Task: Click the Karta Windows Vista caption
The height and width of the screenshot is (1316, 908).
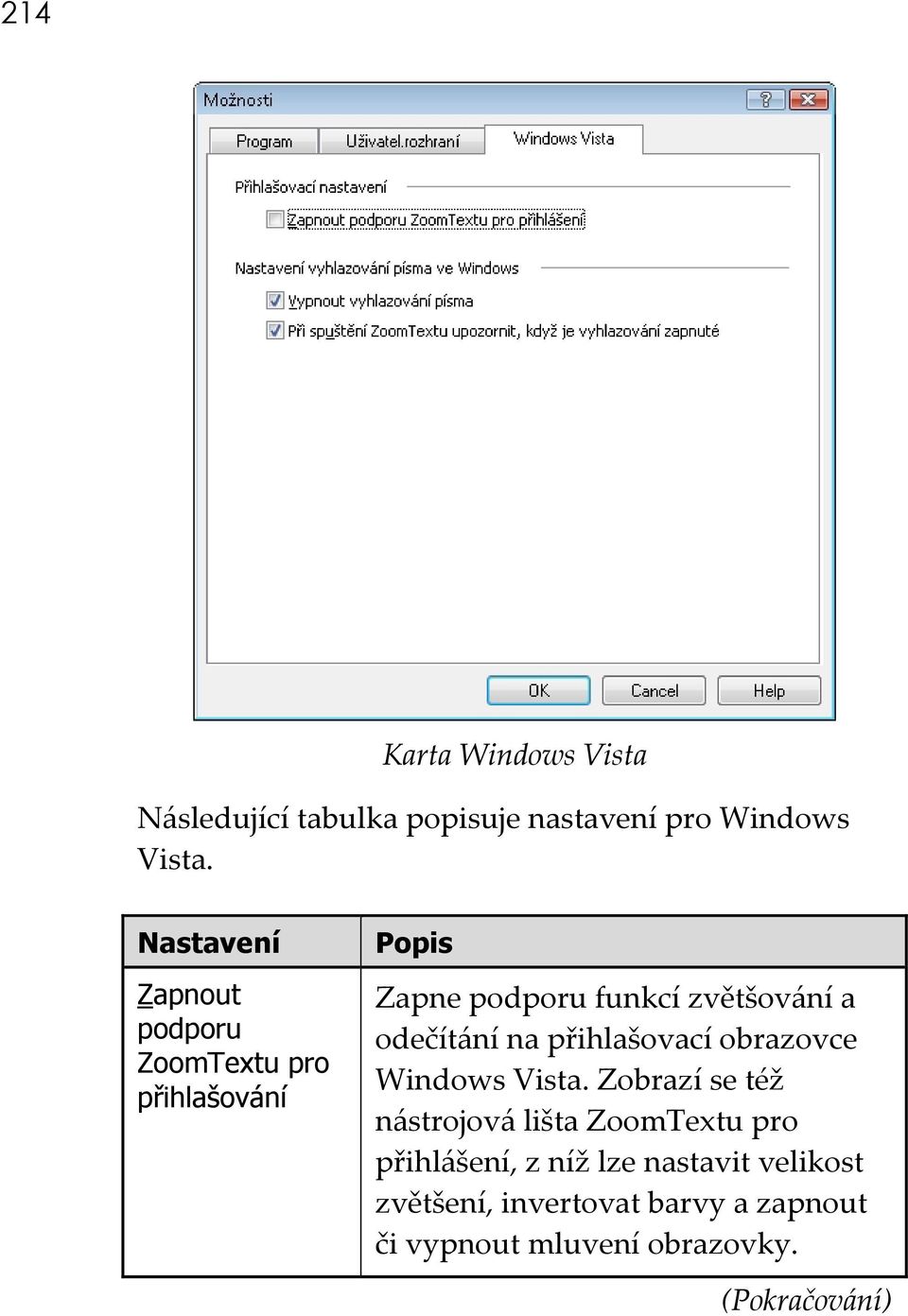Action: click(515, 754)
